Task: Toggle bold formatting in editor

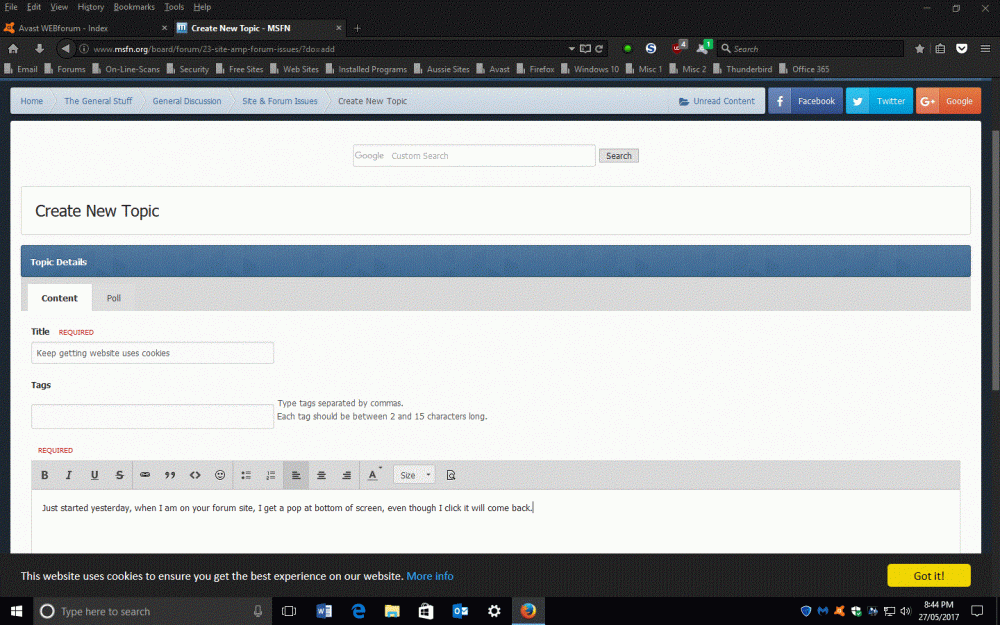Action: click(x=45, y=475)
